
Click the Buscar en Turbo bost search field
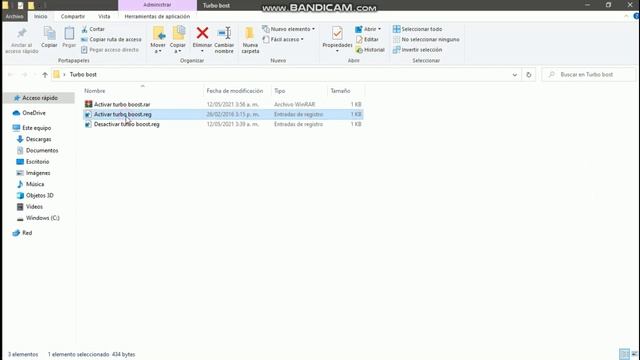click(589, 75)
